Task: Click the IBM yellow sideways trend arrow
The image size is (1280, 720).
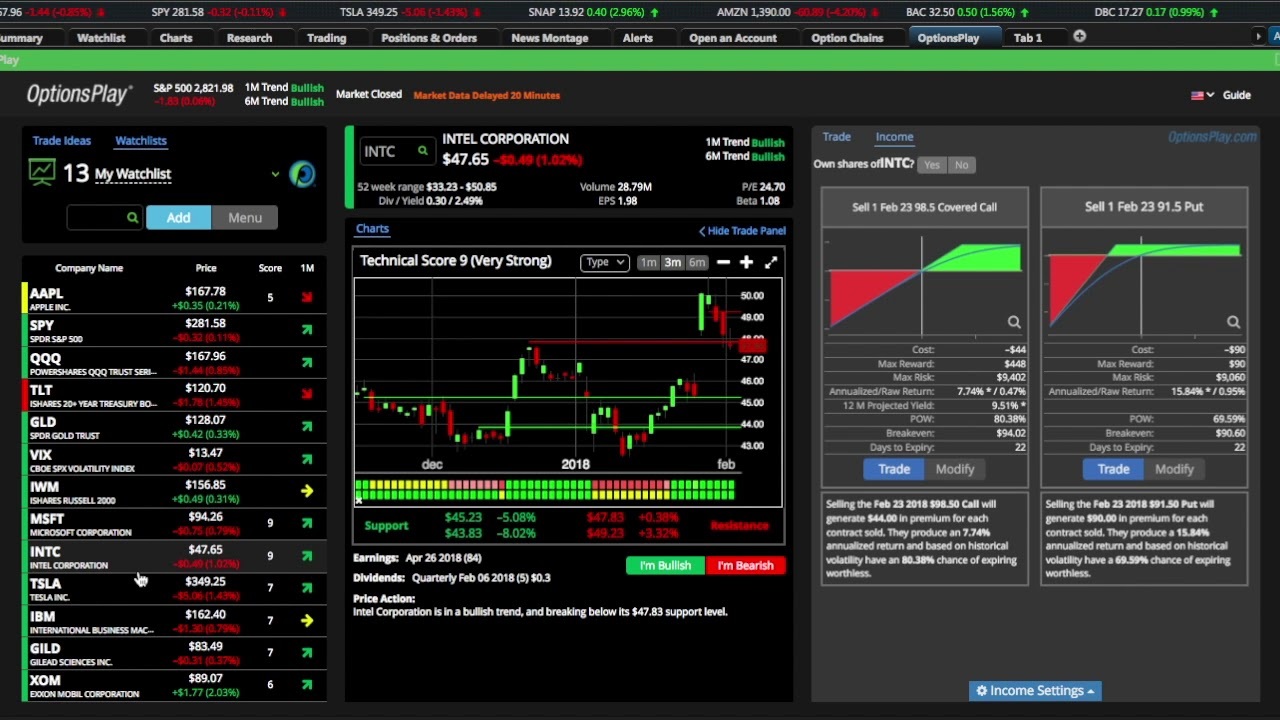Action: 307,621
